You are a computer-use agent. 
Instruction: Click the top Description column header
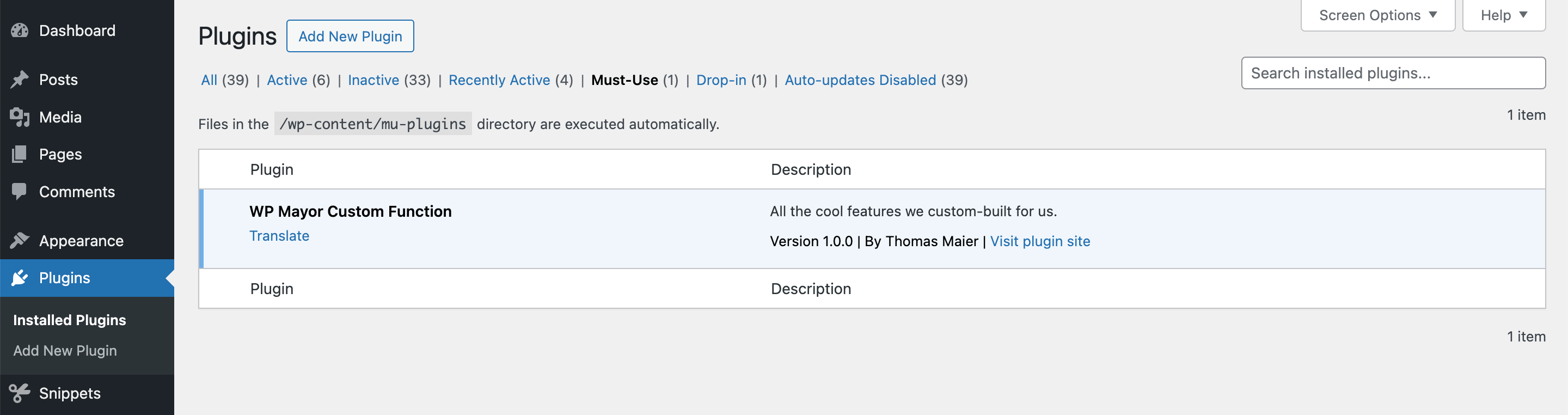point(811,169)
